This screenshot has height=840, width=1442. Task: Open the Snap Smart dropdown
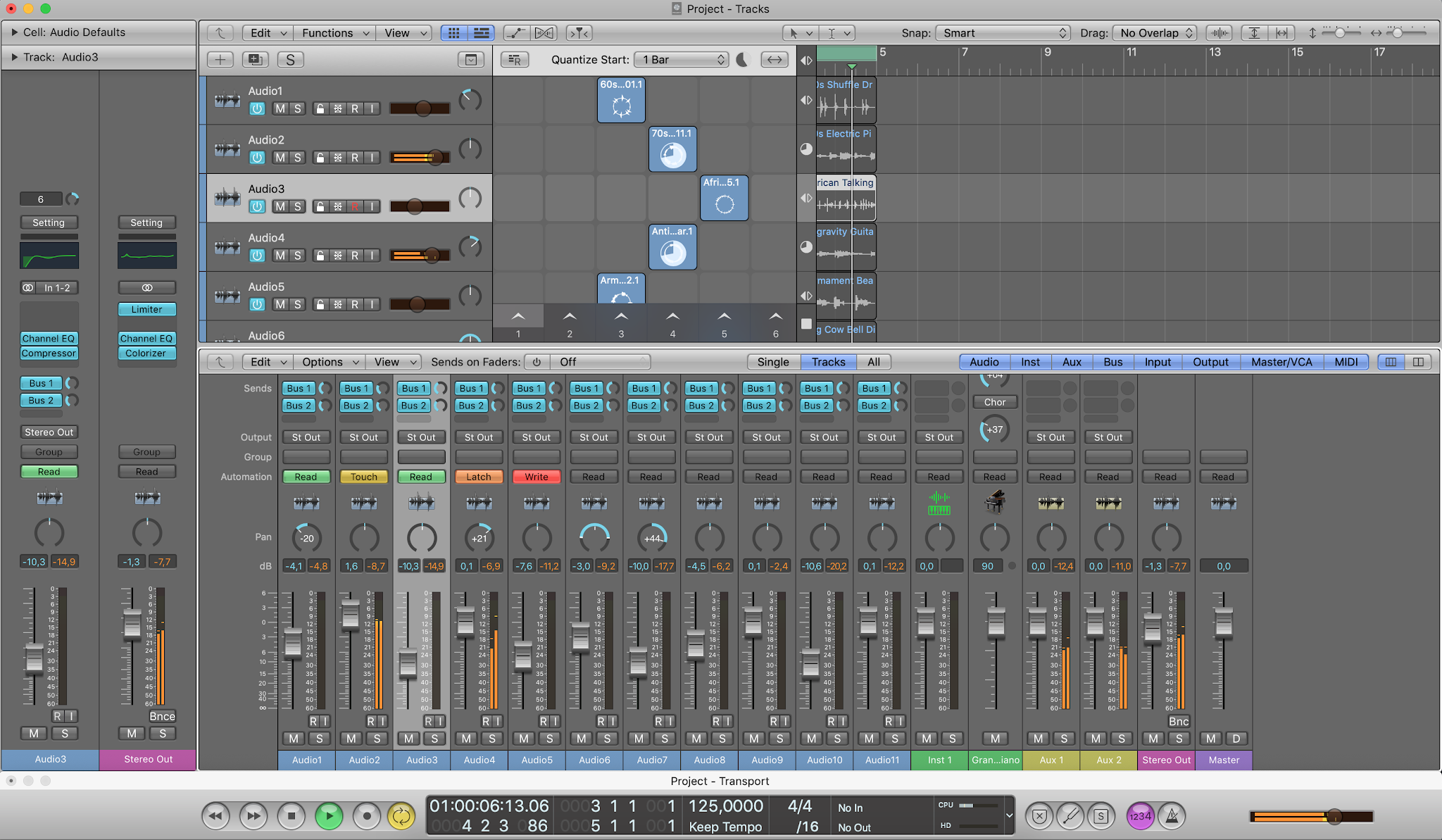(x=1002, y=33)
